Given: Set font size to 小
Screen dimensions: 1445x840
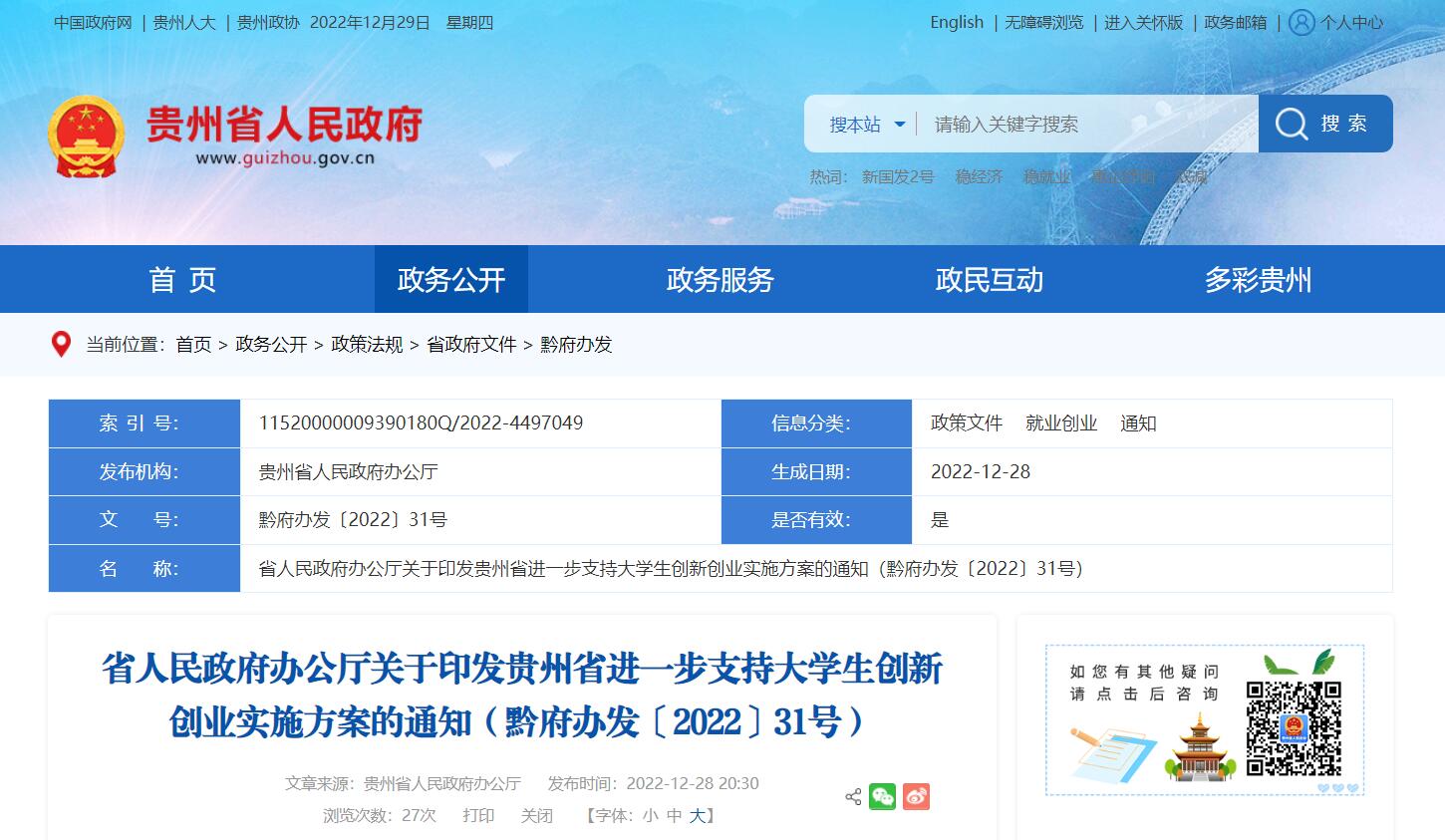Looking at the screenshot, I should (x=650, y=815).
